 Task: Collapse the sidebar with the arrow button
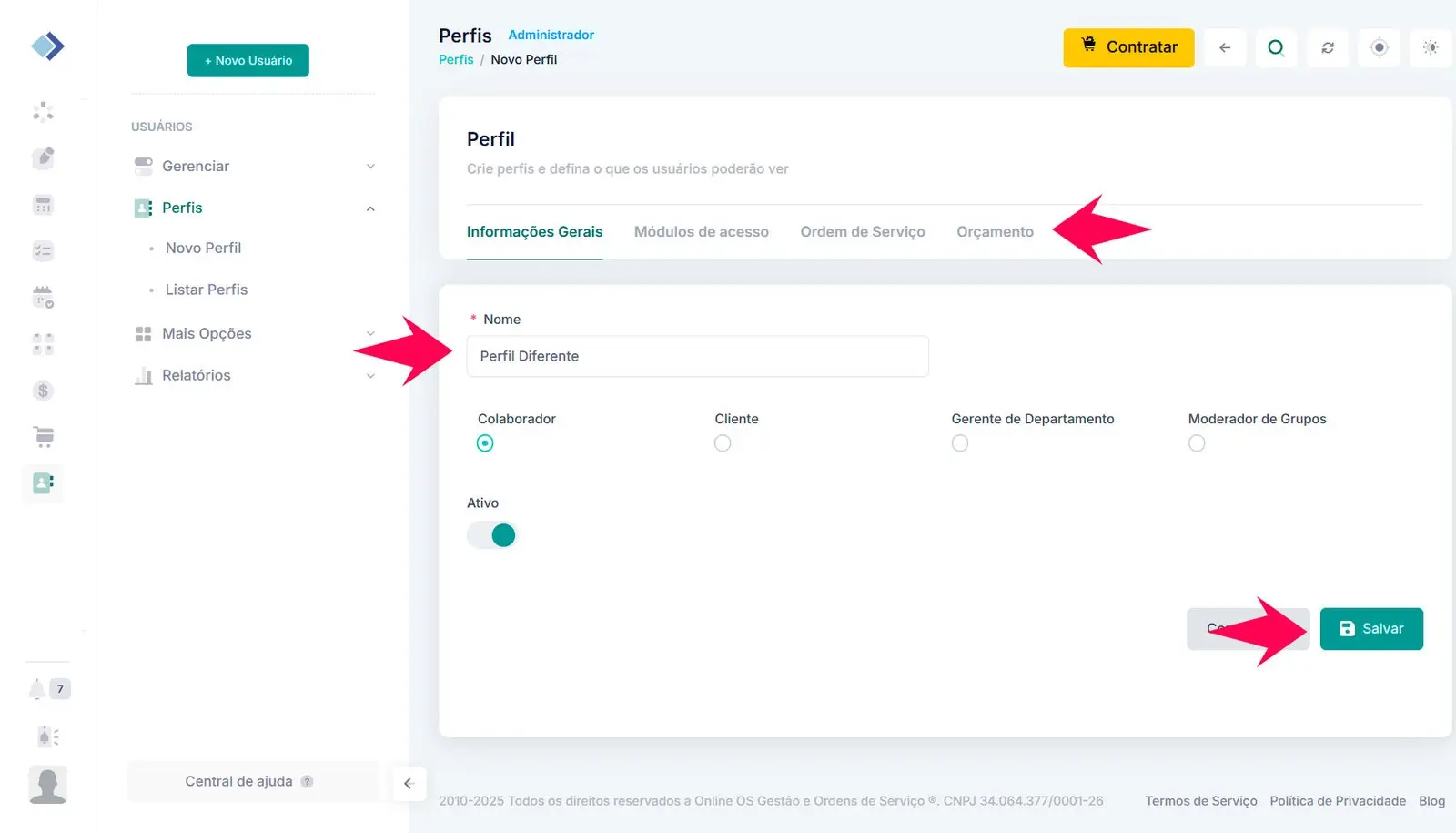[x=409, y=783]
